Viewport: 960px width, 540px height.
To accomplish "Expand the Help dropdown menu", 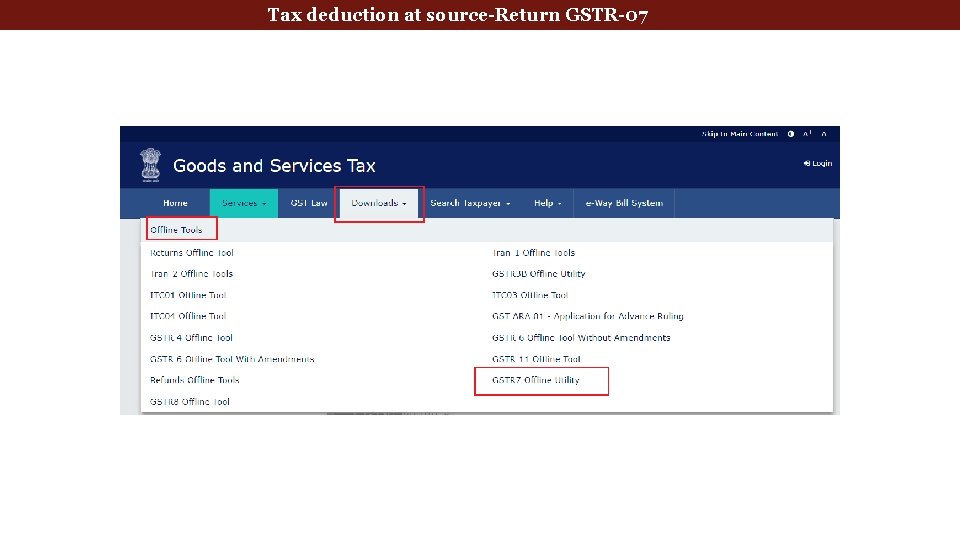I will coord(547,203).
